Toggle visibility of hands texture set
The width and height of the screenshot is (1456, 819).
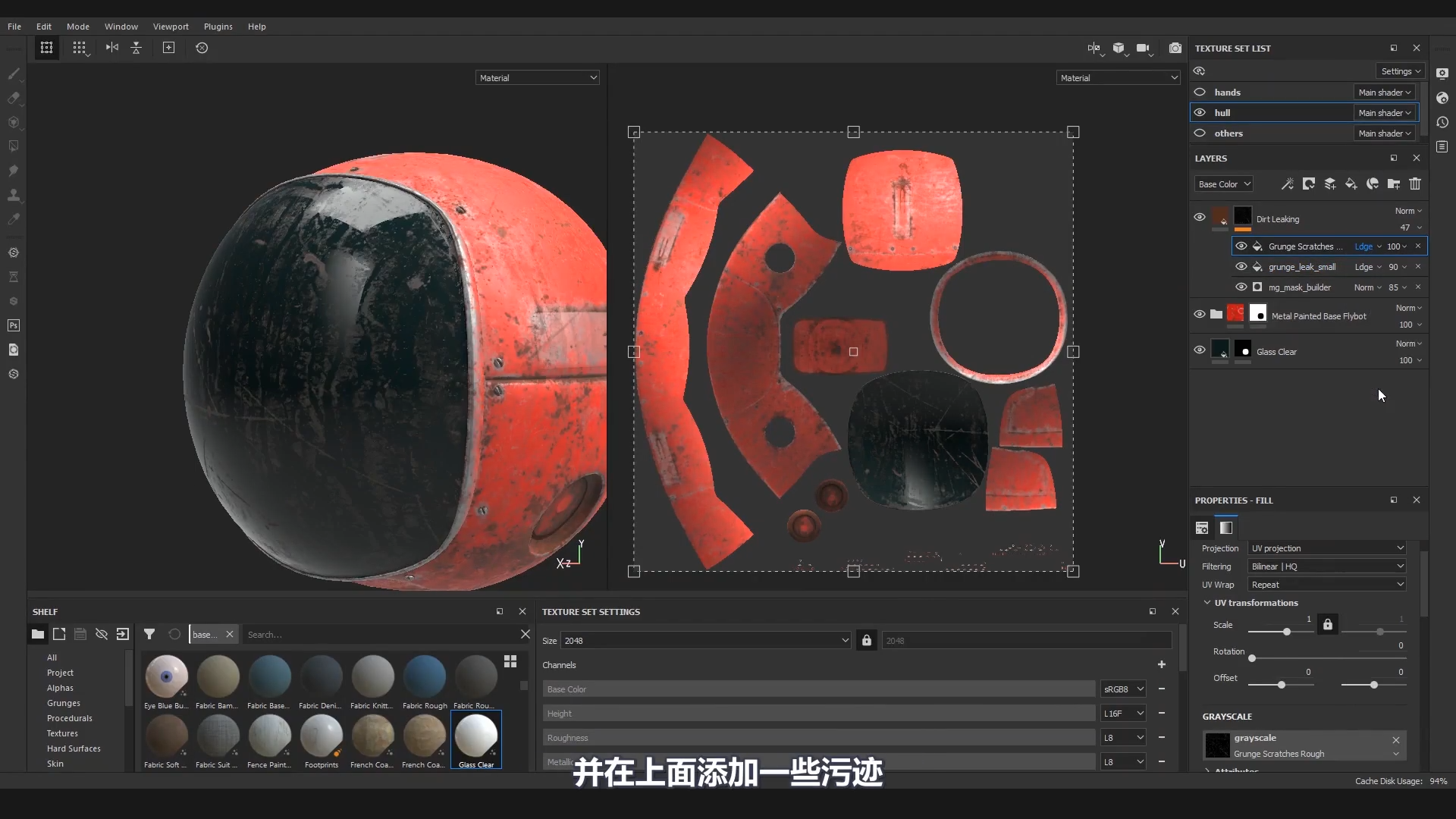coord(1200,93)
